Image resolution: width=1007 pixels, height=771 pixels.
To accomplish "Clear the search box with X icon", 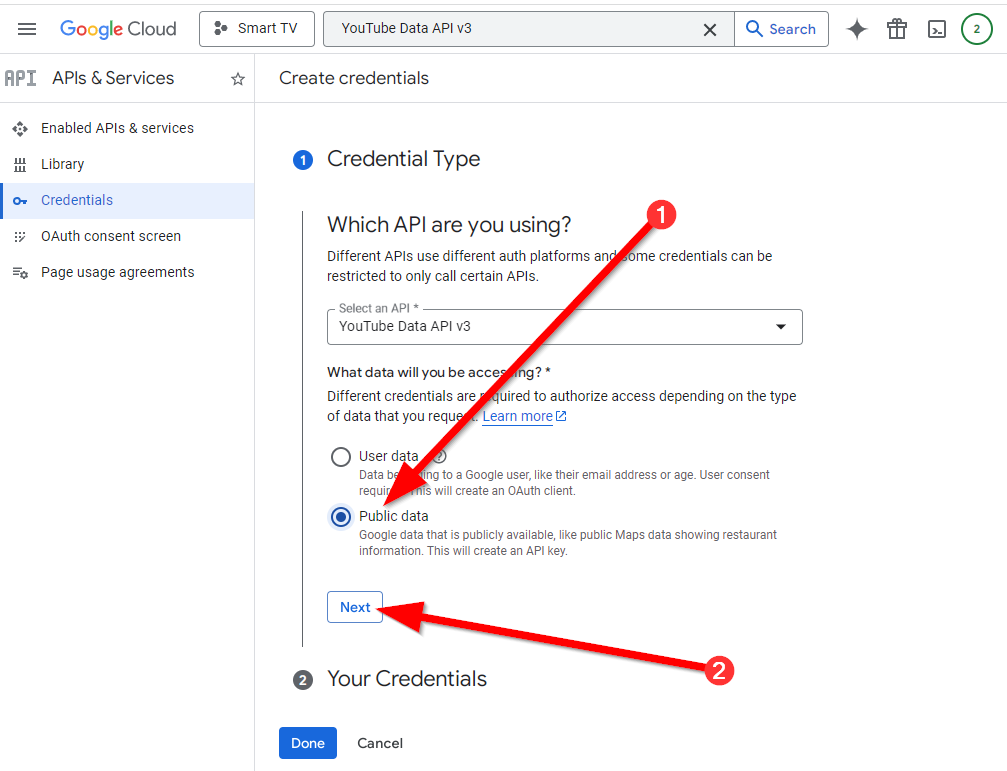I will click(x=710, y=29).
